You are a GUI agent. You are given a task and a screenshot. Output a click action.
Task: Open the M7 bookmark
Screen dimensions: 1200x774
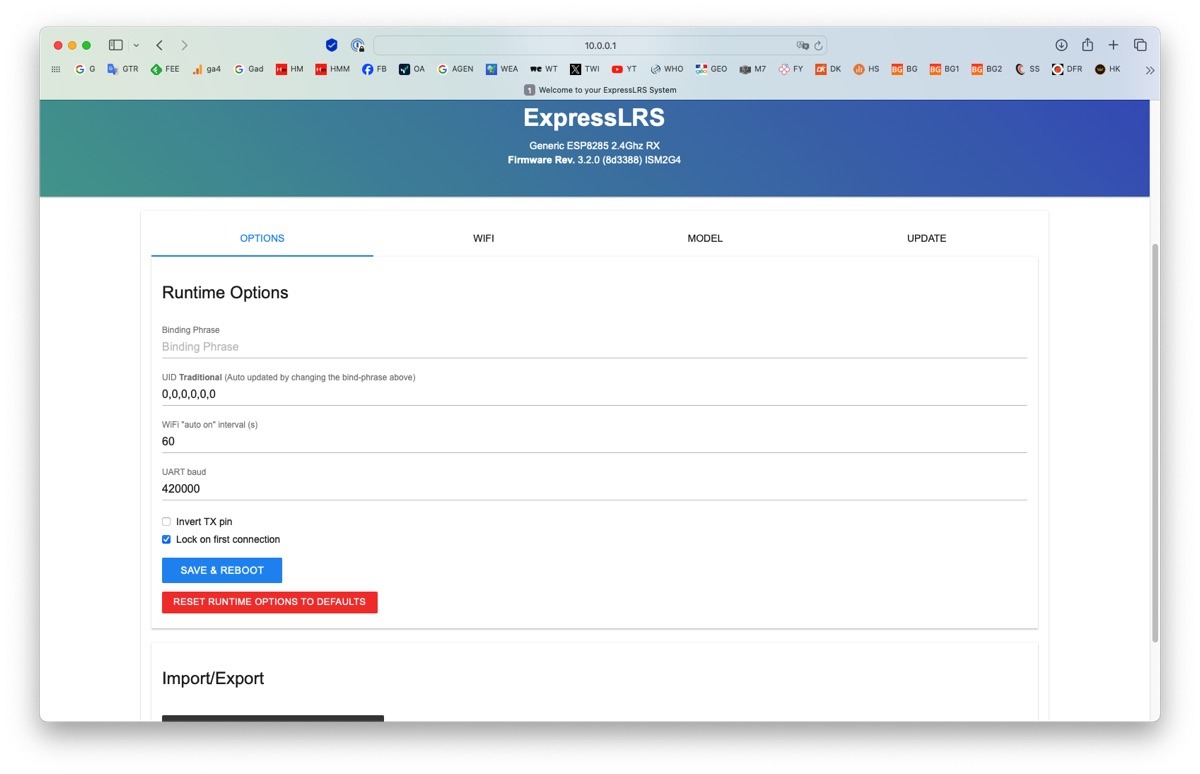coord(753,69)
